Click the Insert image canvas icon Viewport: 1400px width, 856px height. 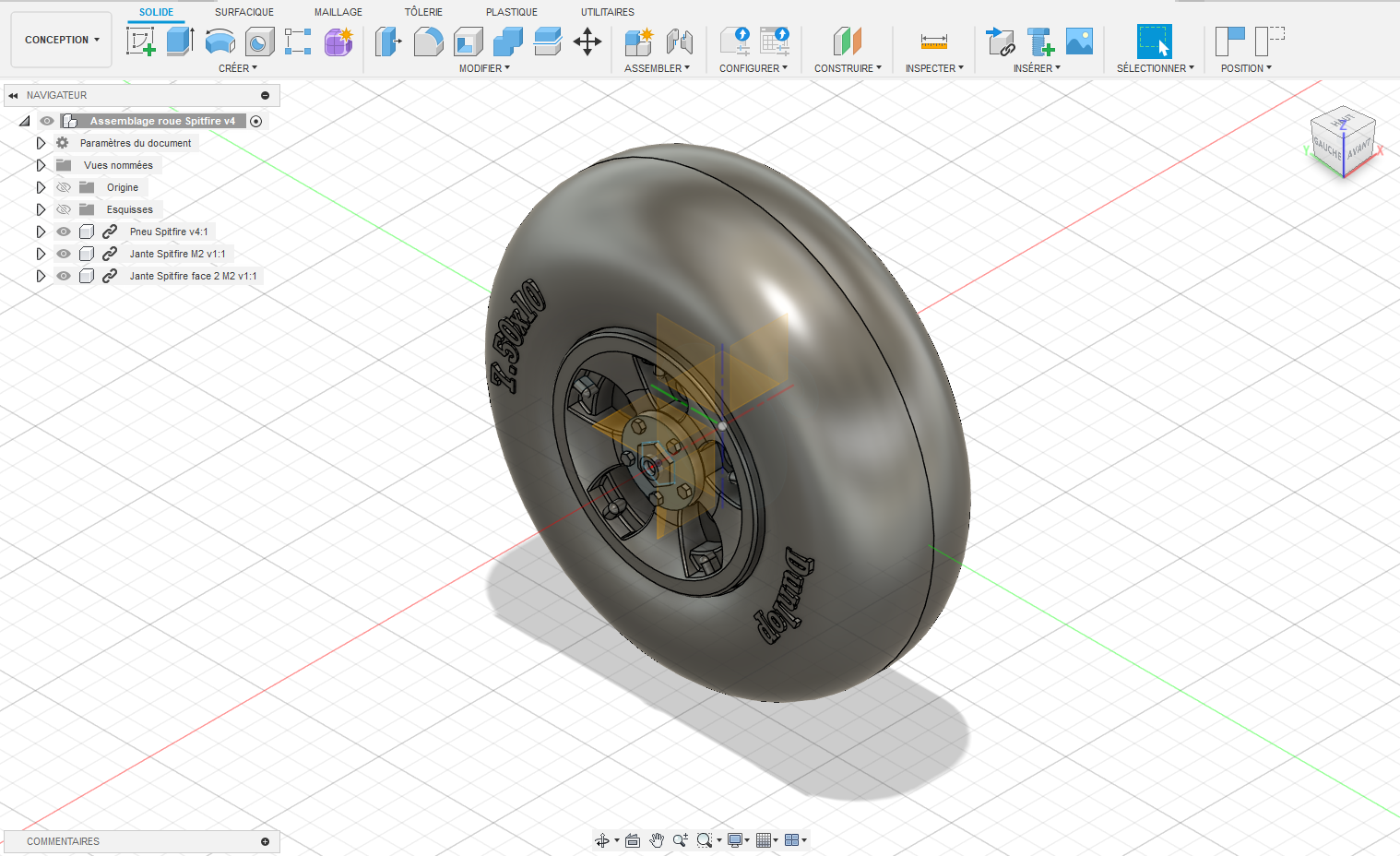click(1079, 42)
